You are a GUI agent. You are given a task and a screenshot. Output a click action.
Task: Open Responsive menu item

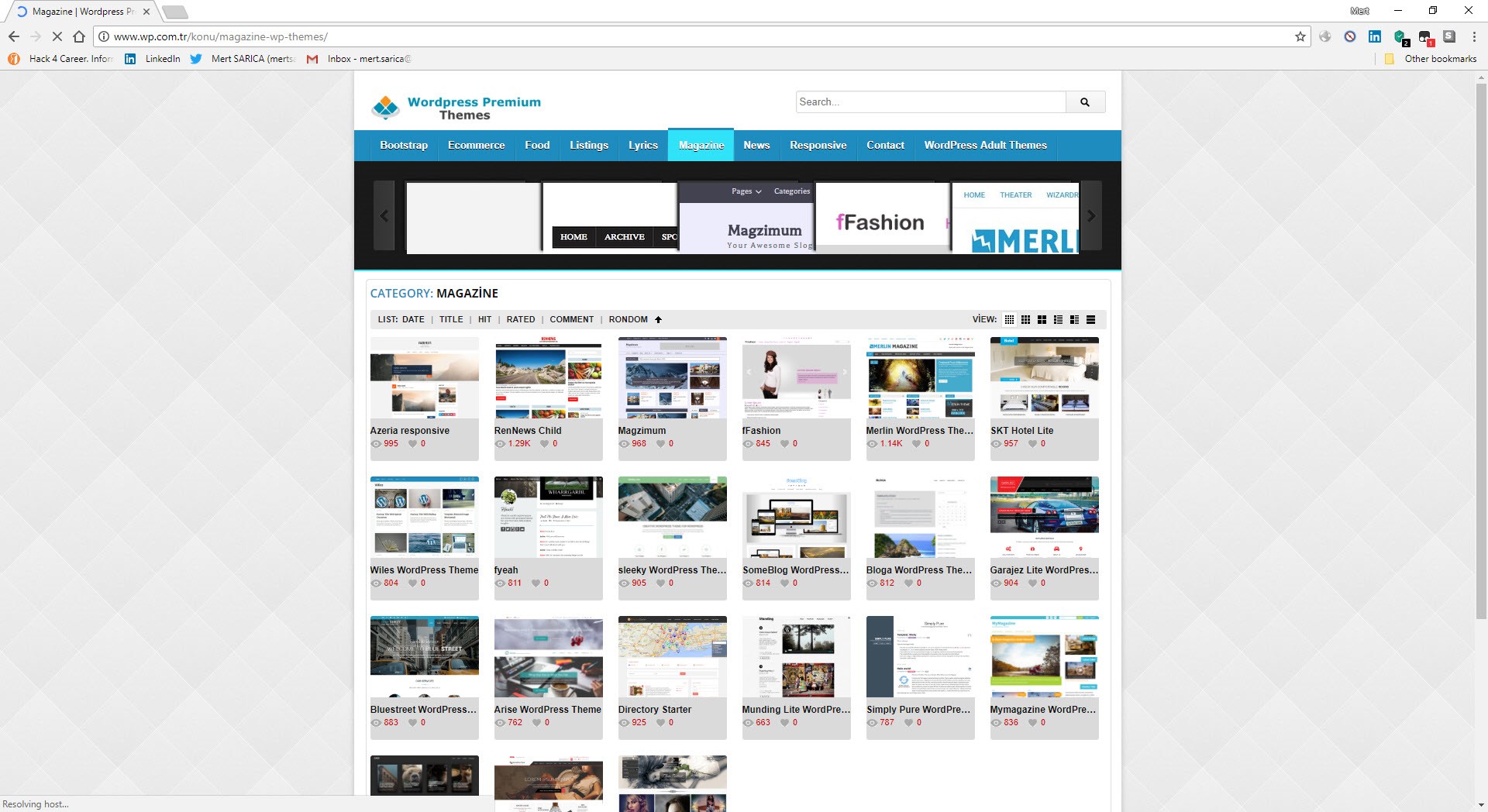click(x=818, y=146)
